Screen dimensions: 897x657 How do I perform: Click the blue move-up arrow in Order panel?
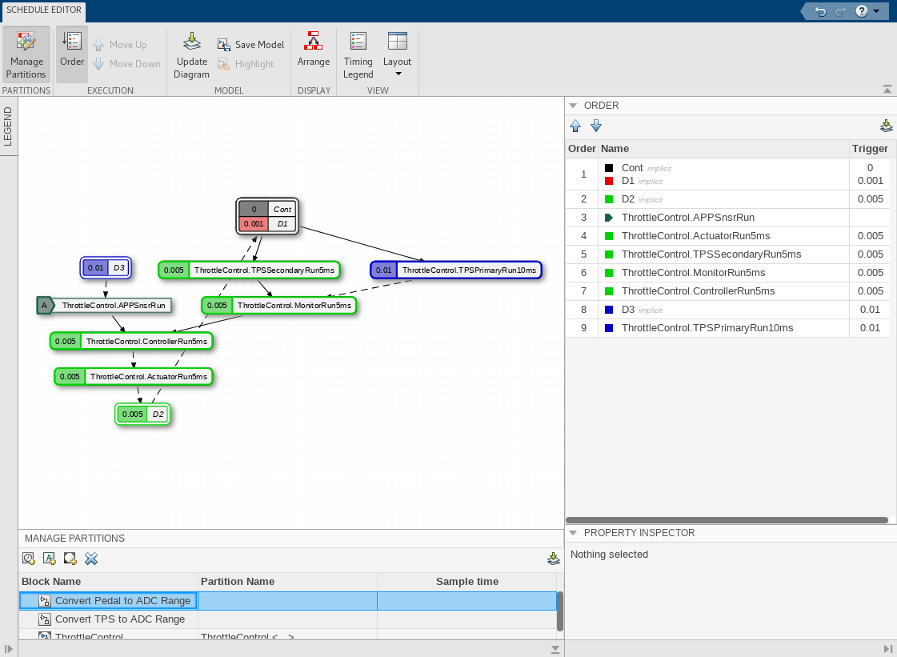[x=575, y=126]
